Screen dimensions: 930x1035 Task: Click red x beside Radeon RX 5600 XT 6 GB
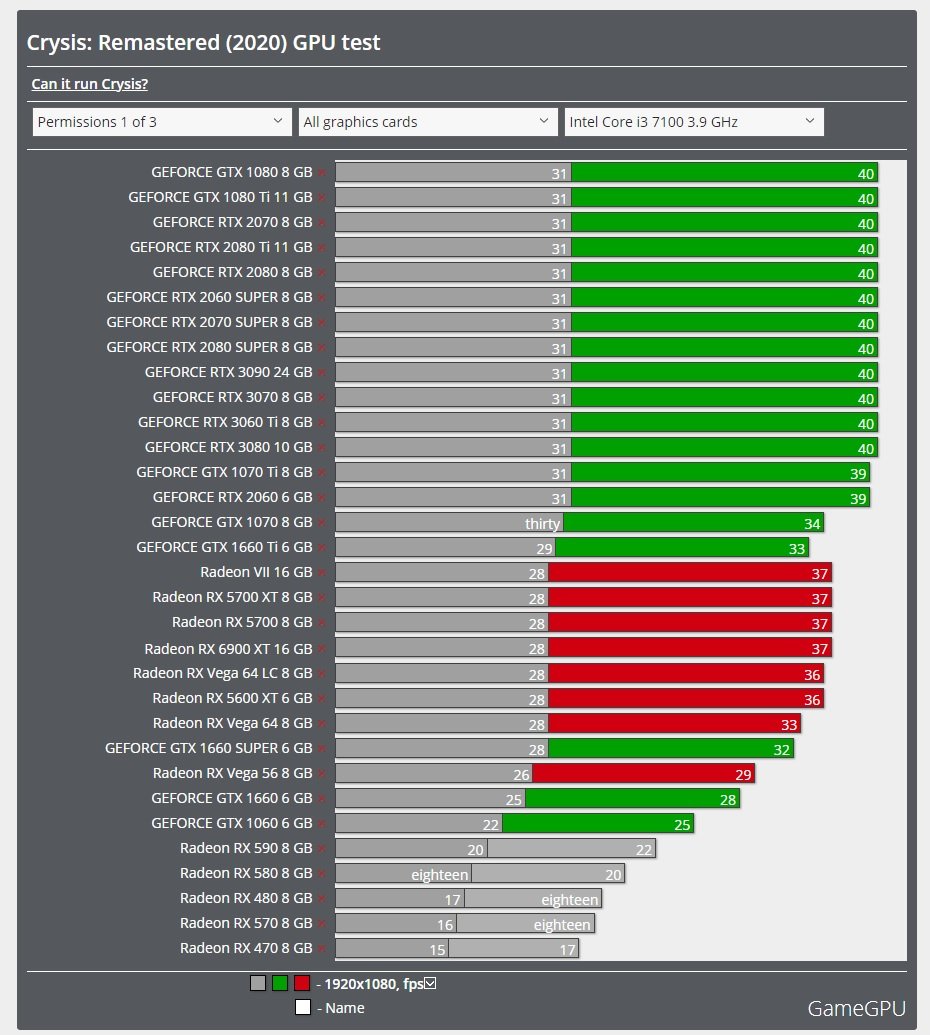point(321,699)
